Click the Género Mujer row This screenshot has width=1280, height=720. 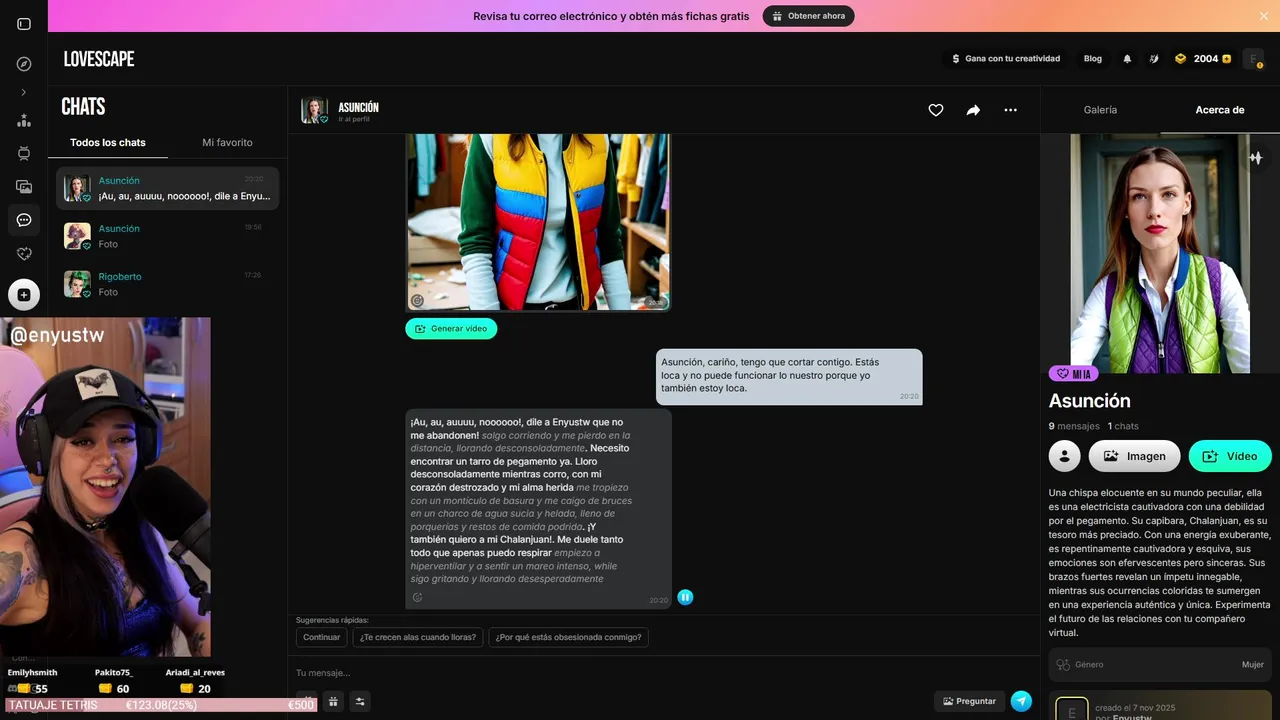pos(1160,664)
